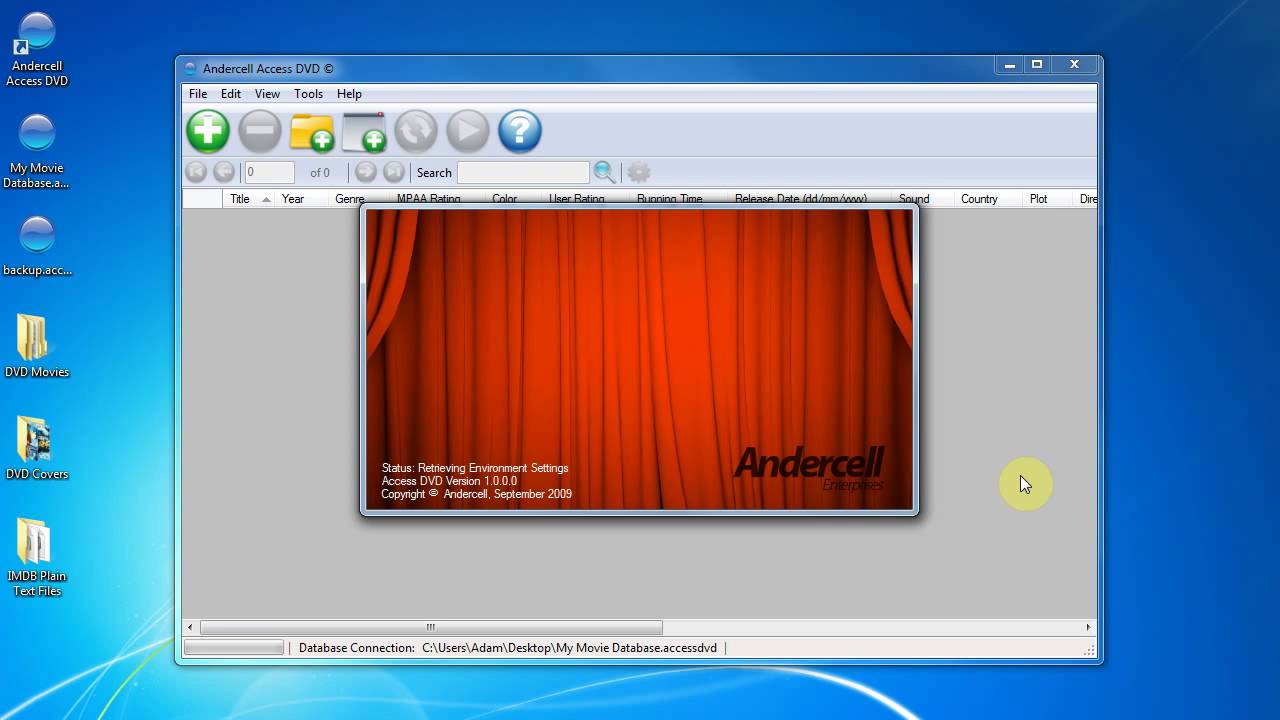Click the gray minus remove button

coord(260,131)
